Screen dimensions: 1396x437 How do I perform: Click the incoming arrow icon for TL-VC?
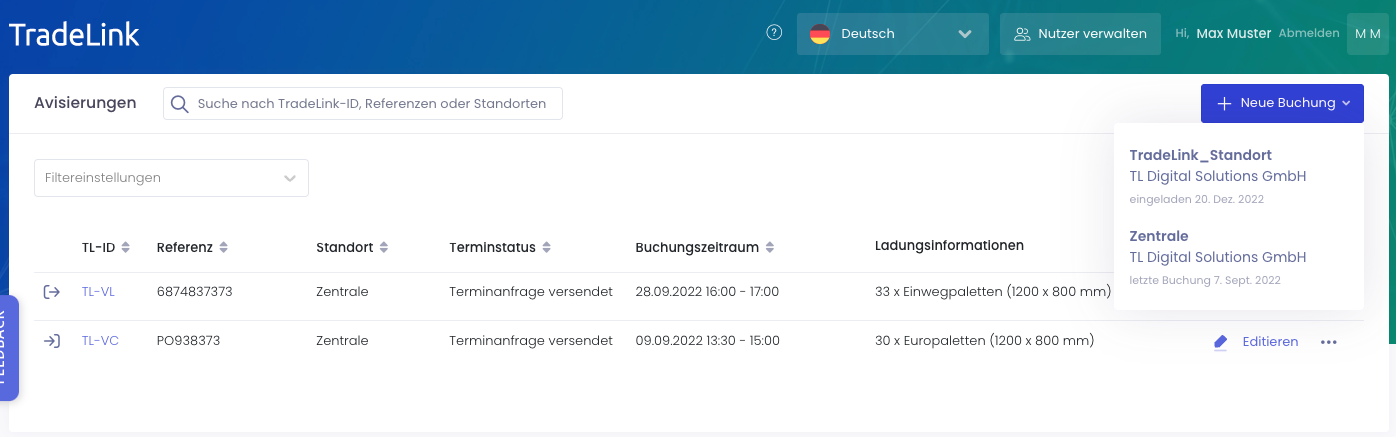52,341
